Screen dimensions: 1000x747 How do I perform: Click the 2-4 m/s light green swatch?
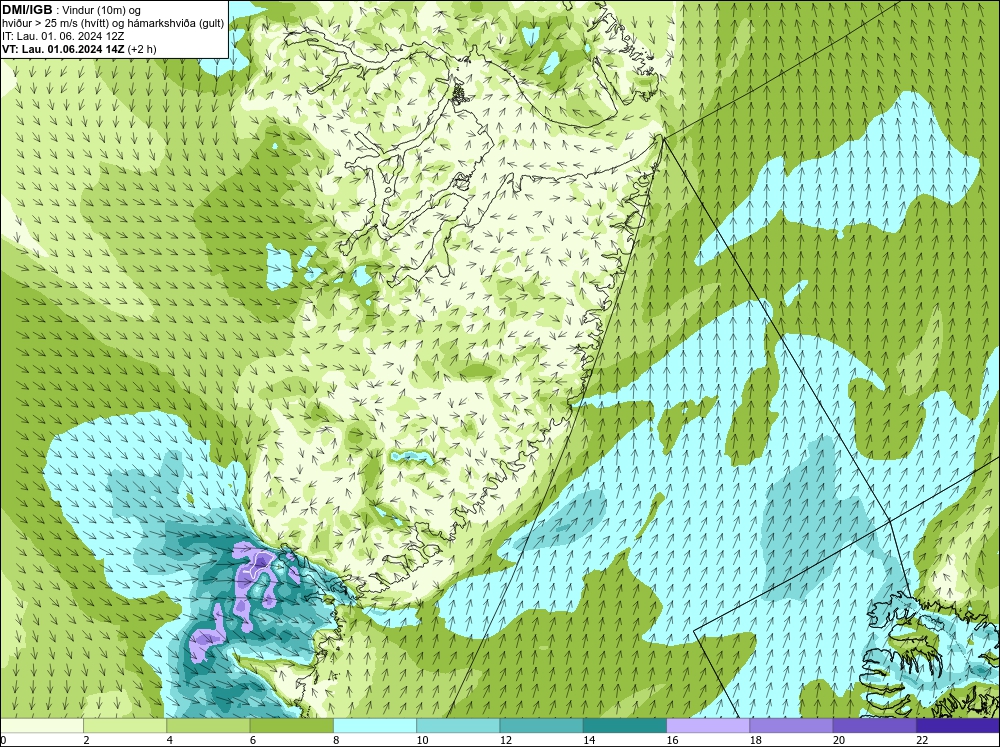(125, 725)
